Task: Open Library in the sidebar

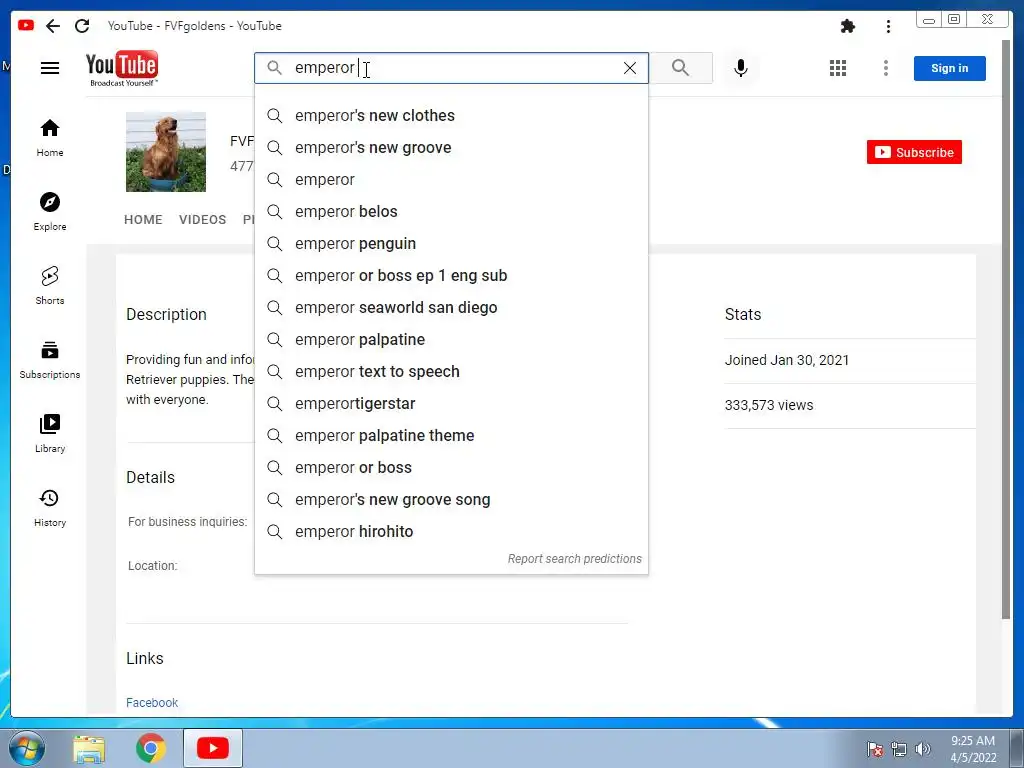Action: pos(50,434)
